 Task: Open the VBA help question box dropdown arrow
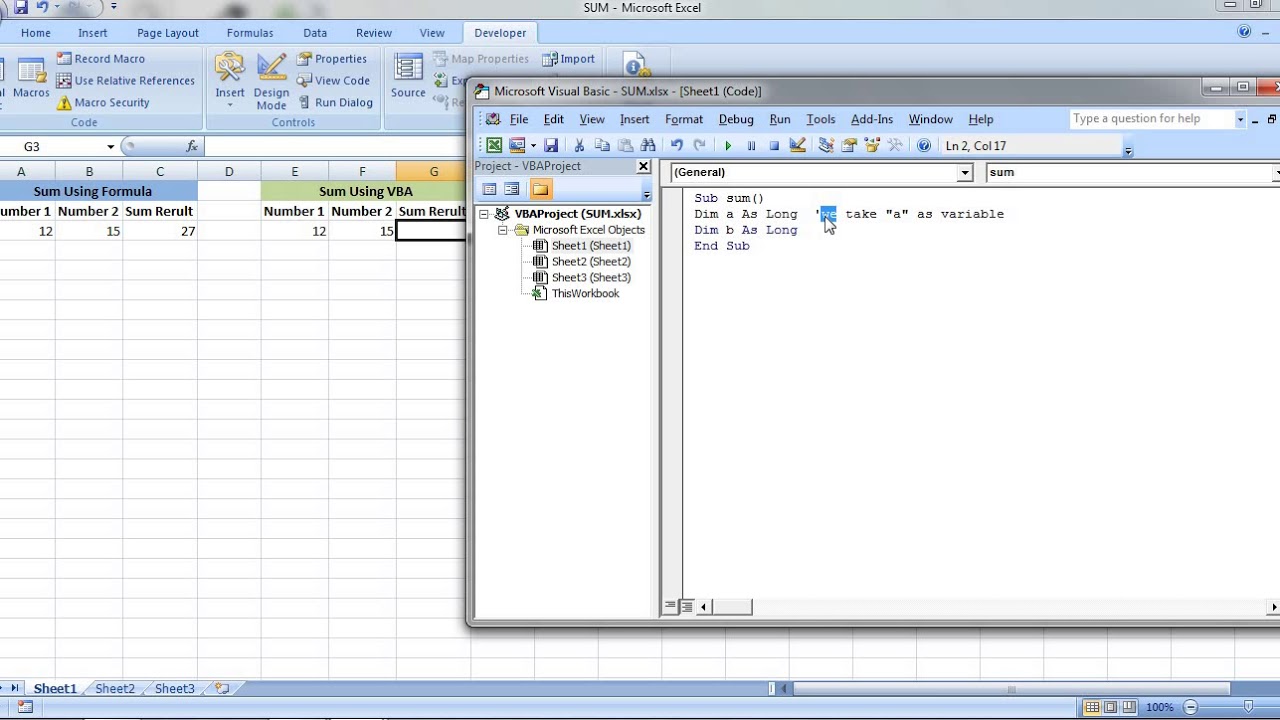click(x=1240, y=119)
